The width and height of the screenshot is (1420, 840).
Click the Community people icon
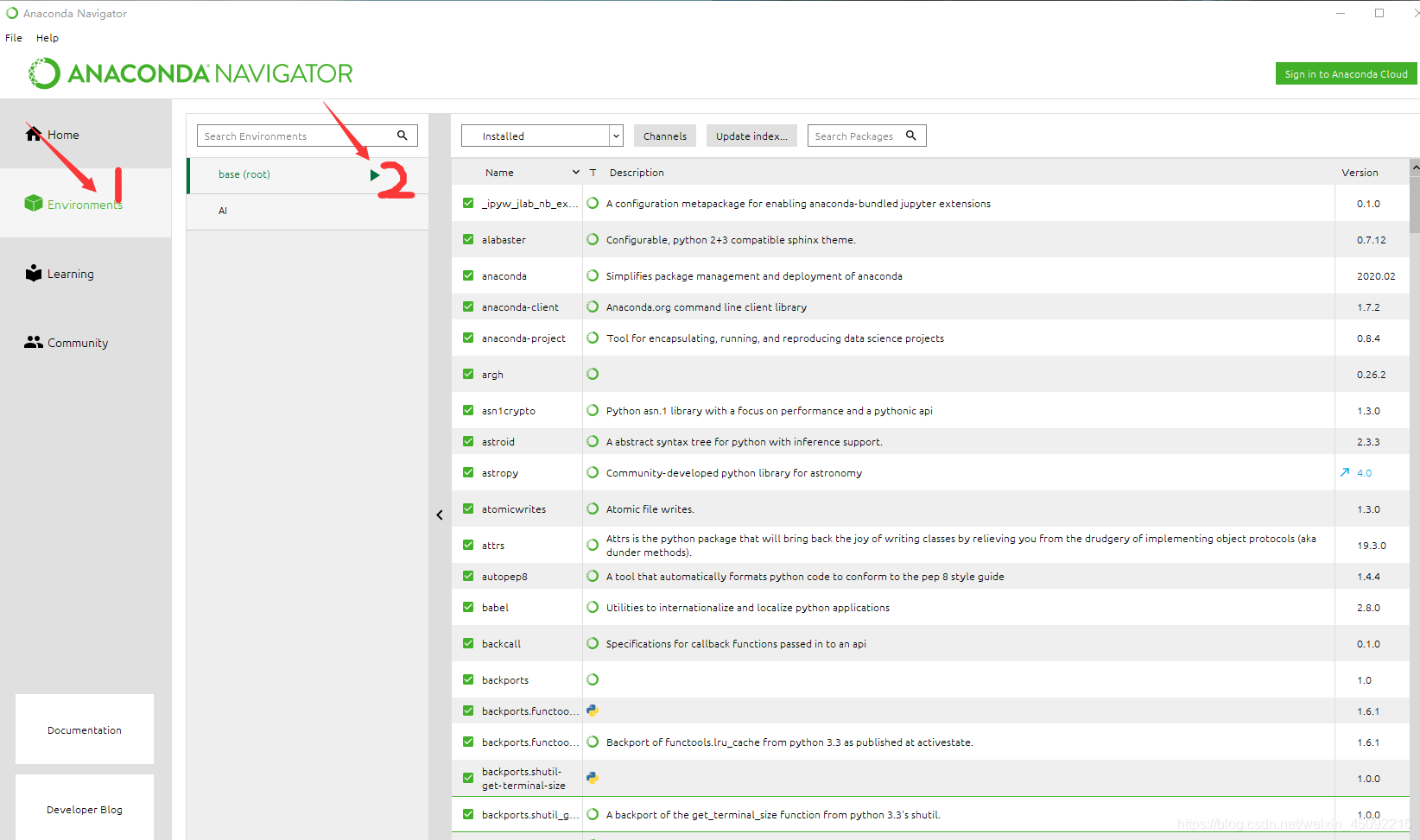(x=34, y=342)
